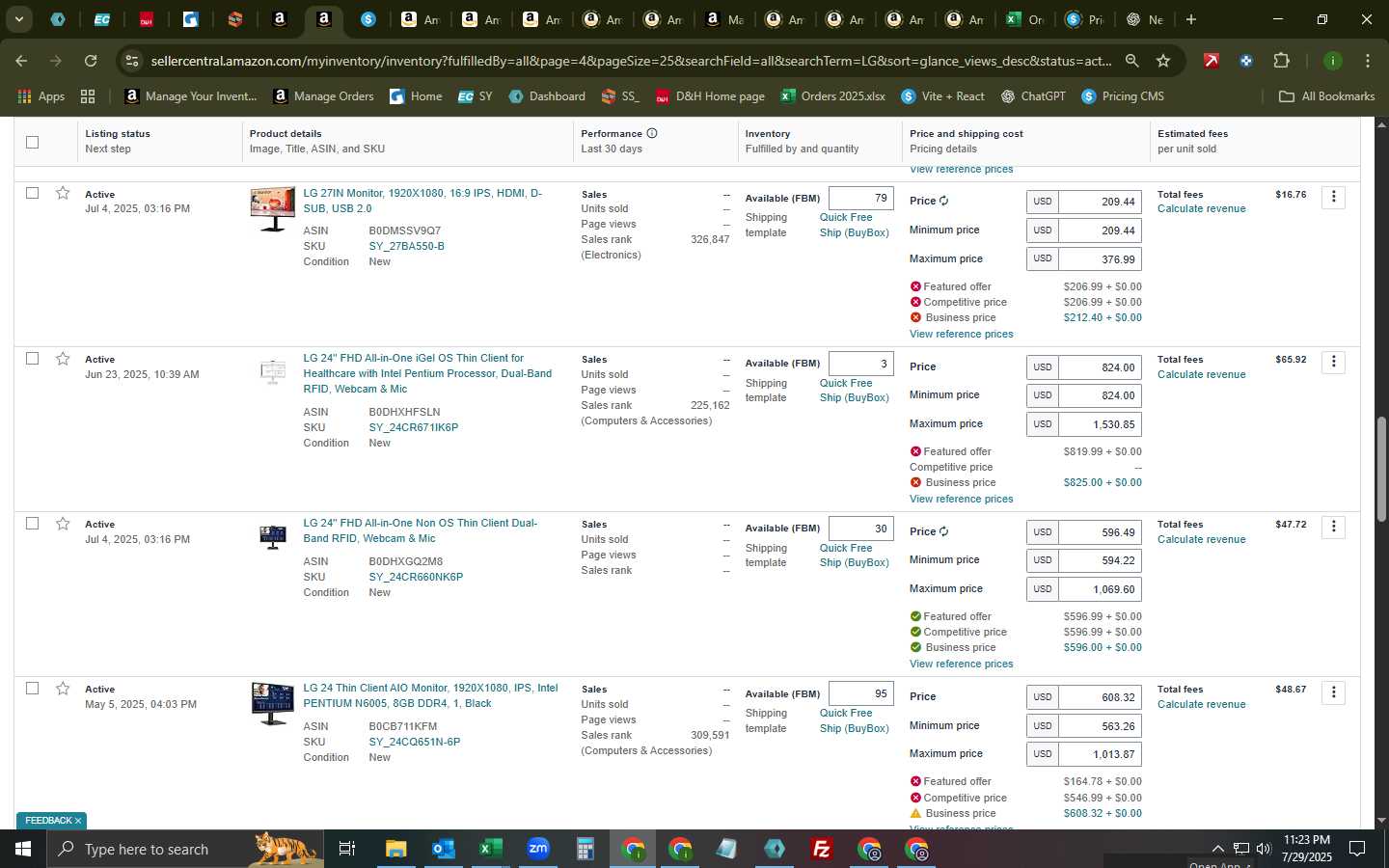Screen dimensions: 1389x868
Task: View reference prices for iGel Thin Client
Action: (x=961, y=499)
